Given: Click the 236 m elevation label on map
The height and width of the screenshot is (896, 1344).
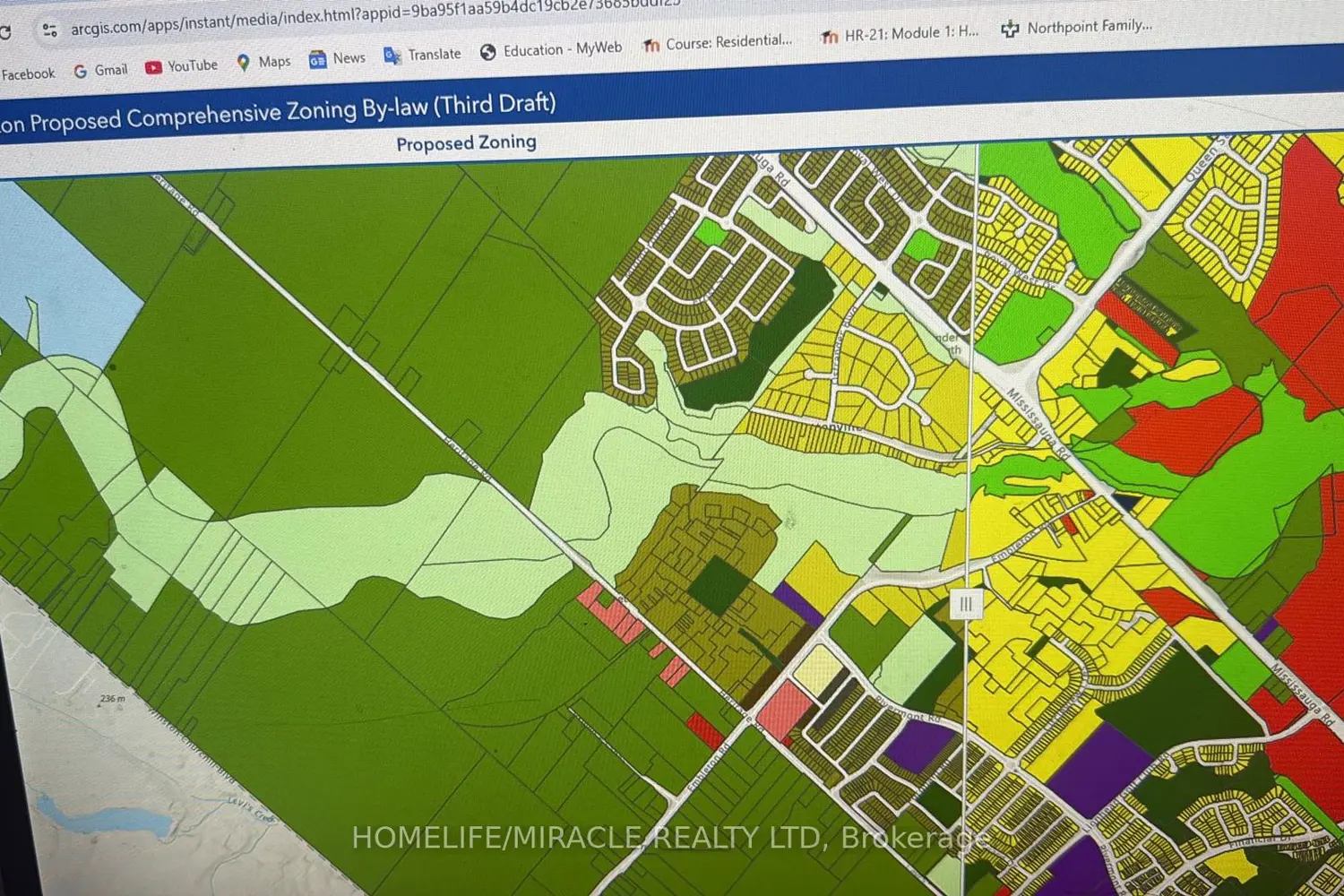Looking at the screenshot, I should point(113,698).
